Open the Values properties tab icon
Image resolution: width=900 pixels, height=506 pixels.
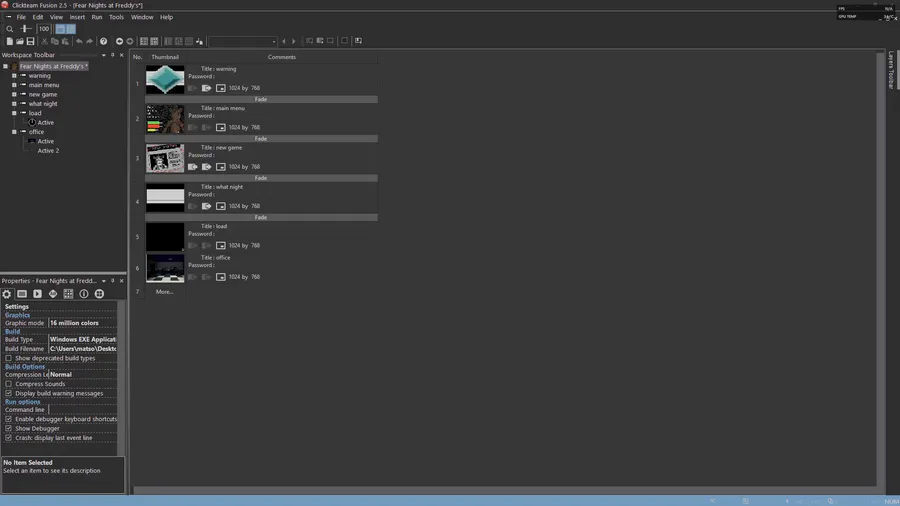(53, 294)
